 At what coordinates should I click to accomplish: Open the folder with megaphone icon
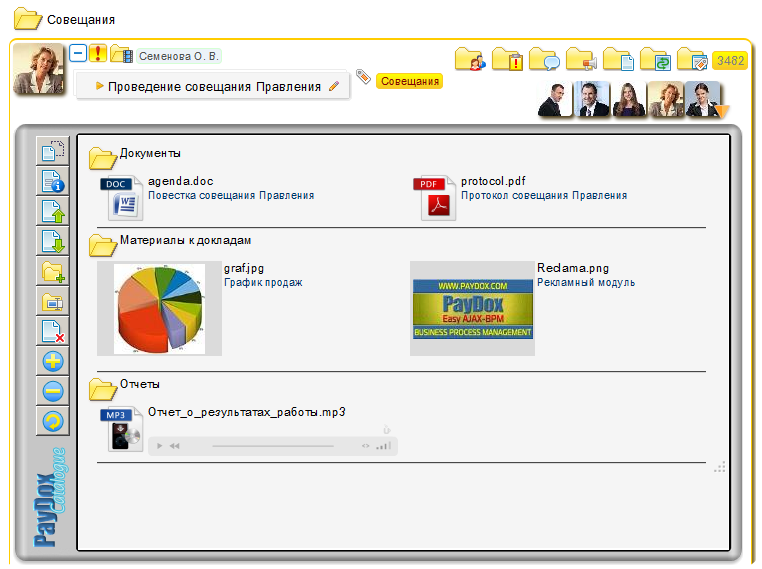580,59
